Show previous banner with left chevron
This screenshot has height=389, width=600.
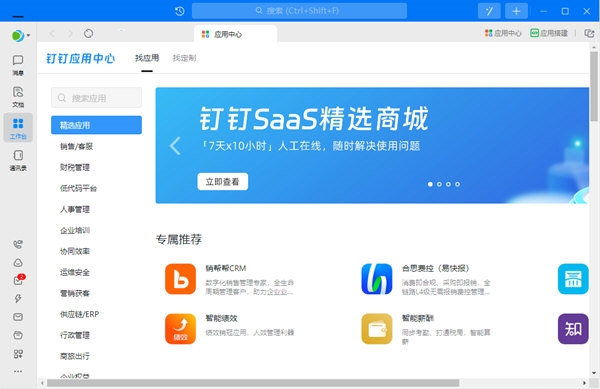[175, 146]
